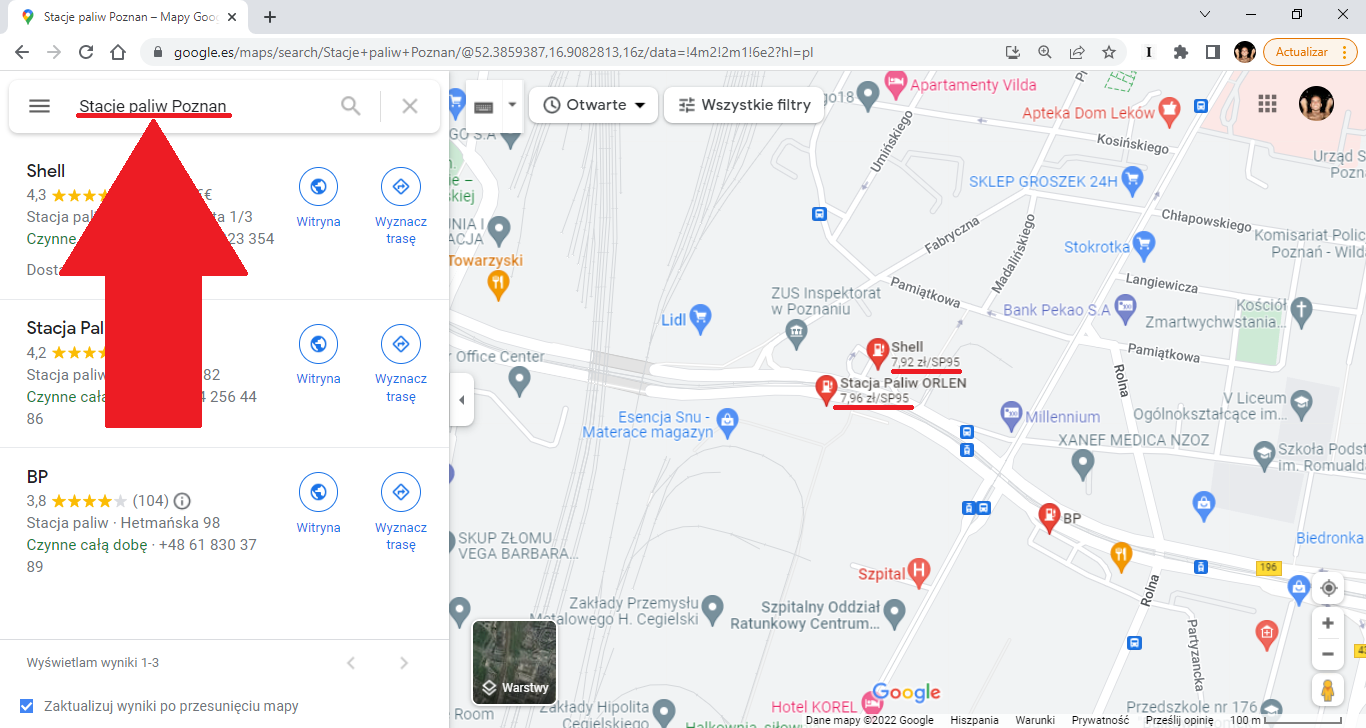Switch map layers via Warstwy thumbnail
The height and width of the screenshot is (728, 1366).
pos(515,662)
